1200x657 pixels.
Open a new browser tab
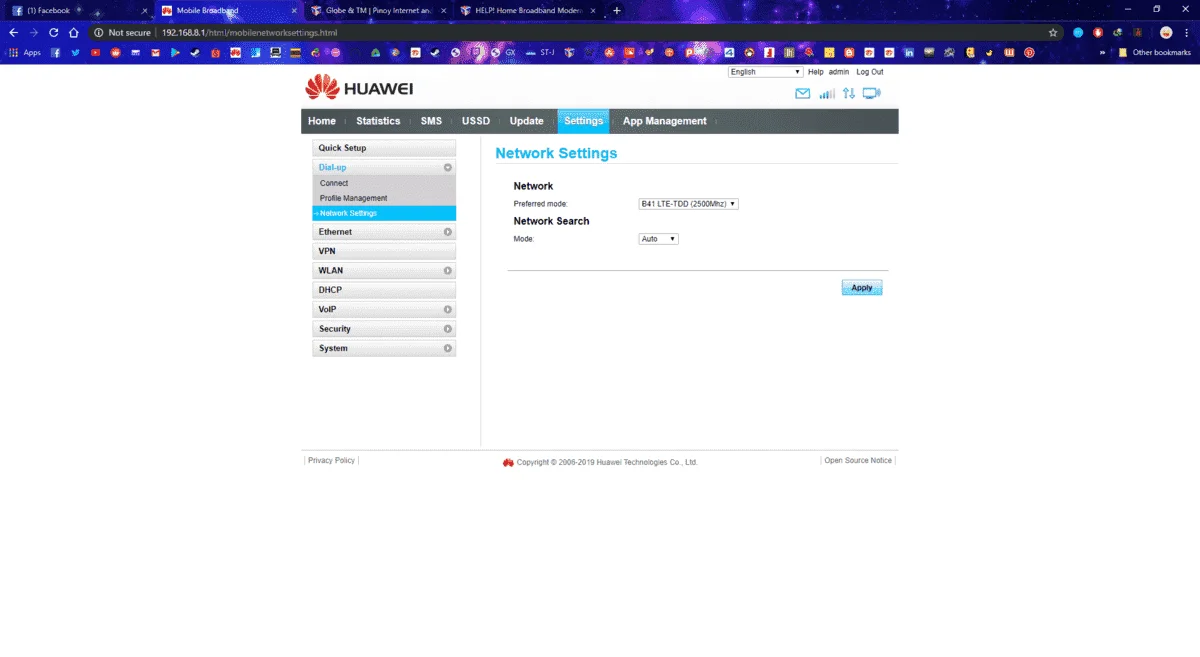[616, 10]
